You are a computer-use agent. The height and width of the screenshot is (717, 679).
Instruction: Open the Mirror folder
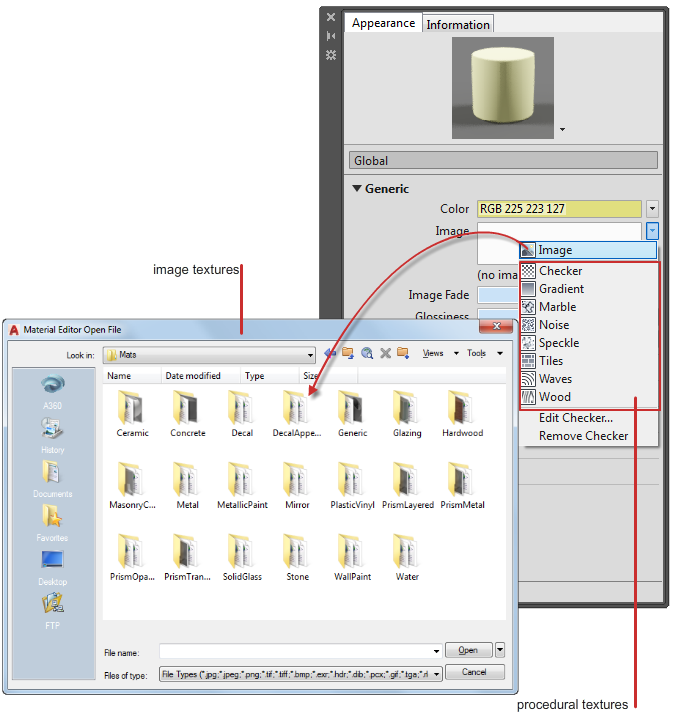(297, 486)
